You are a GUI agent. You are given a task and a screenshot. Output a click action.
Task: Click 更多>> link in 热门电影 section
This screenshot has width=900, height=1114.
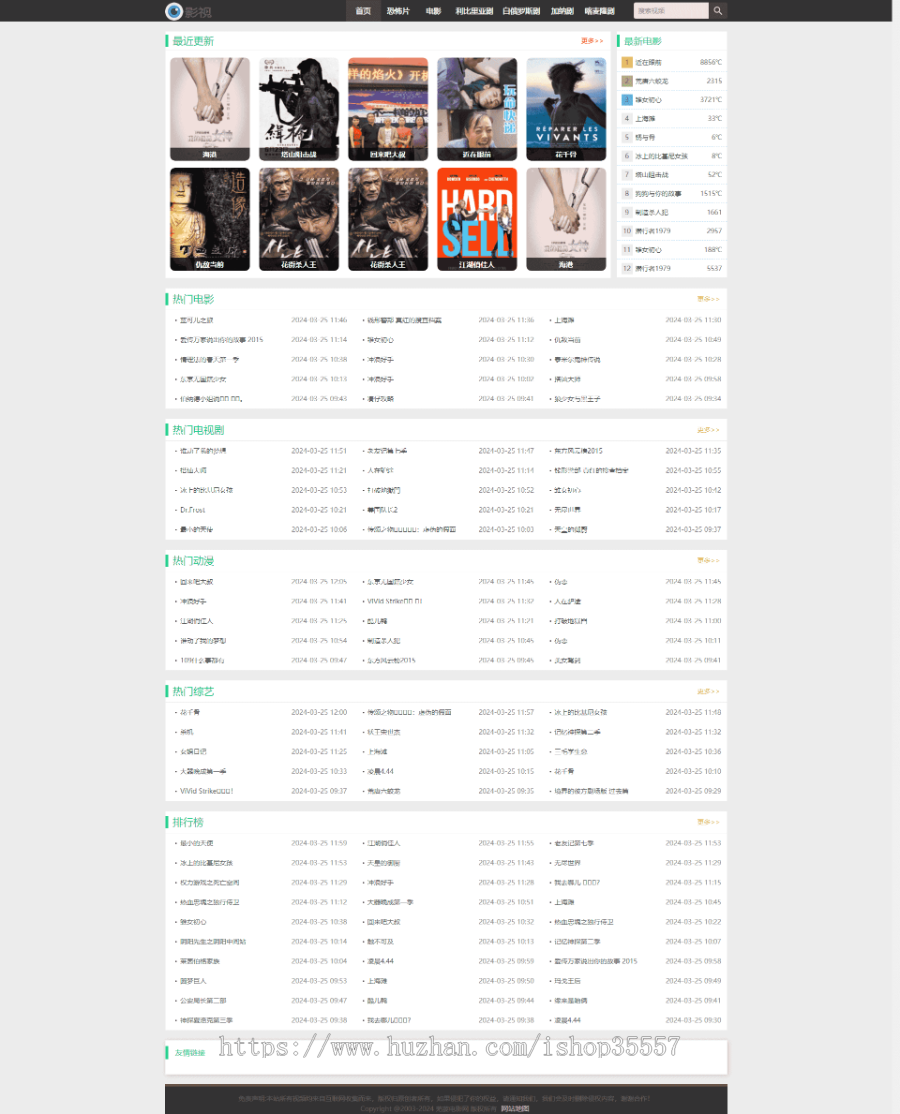708,299
